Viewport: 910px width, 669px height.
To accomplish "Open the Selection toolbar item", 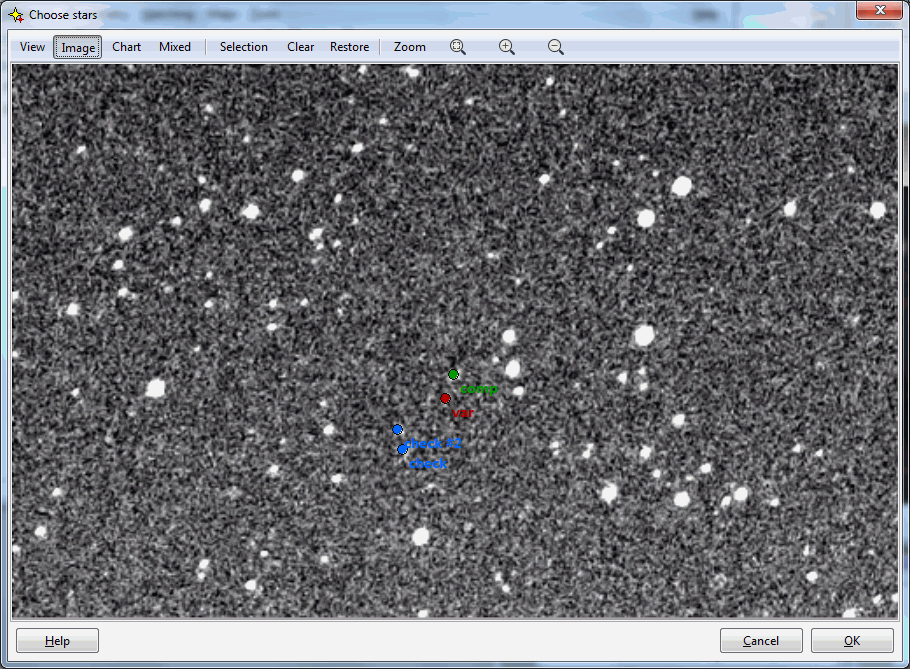I will coord(244,47).
